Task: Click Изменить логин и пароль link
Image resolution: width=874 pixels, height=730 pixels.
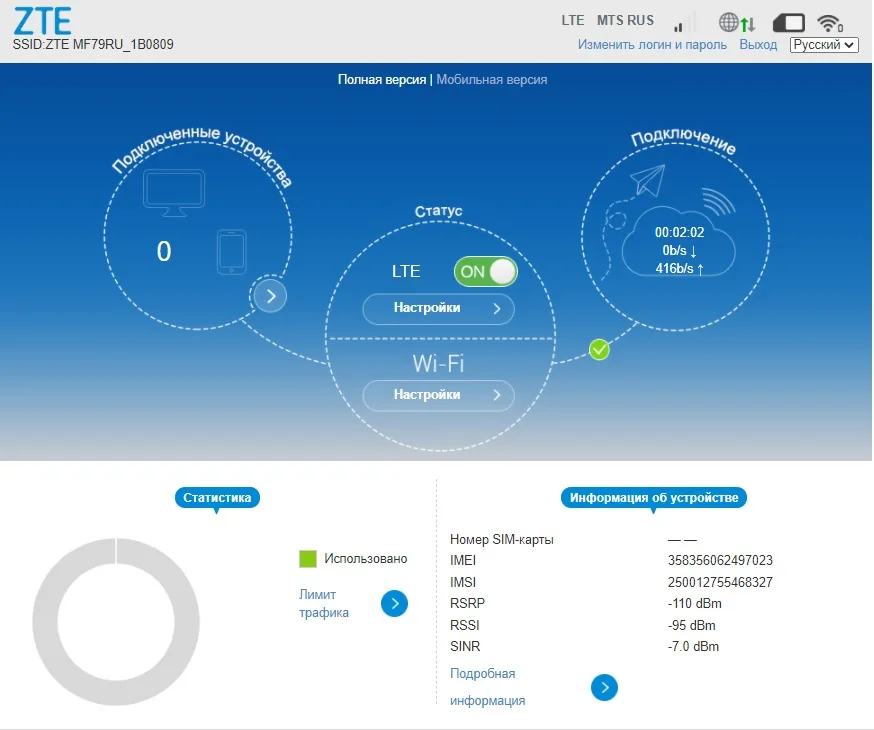Action: tap(652, 45)
